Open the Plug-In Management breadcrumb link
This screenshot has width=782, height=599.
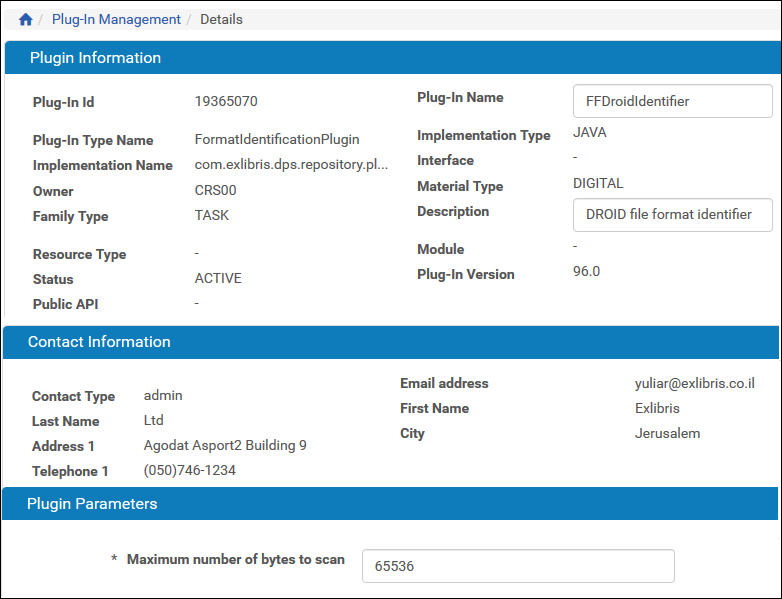coord(116,19)
